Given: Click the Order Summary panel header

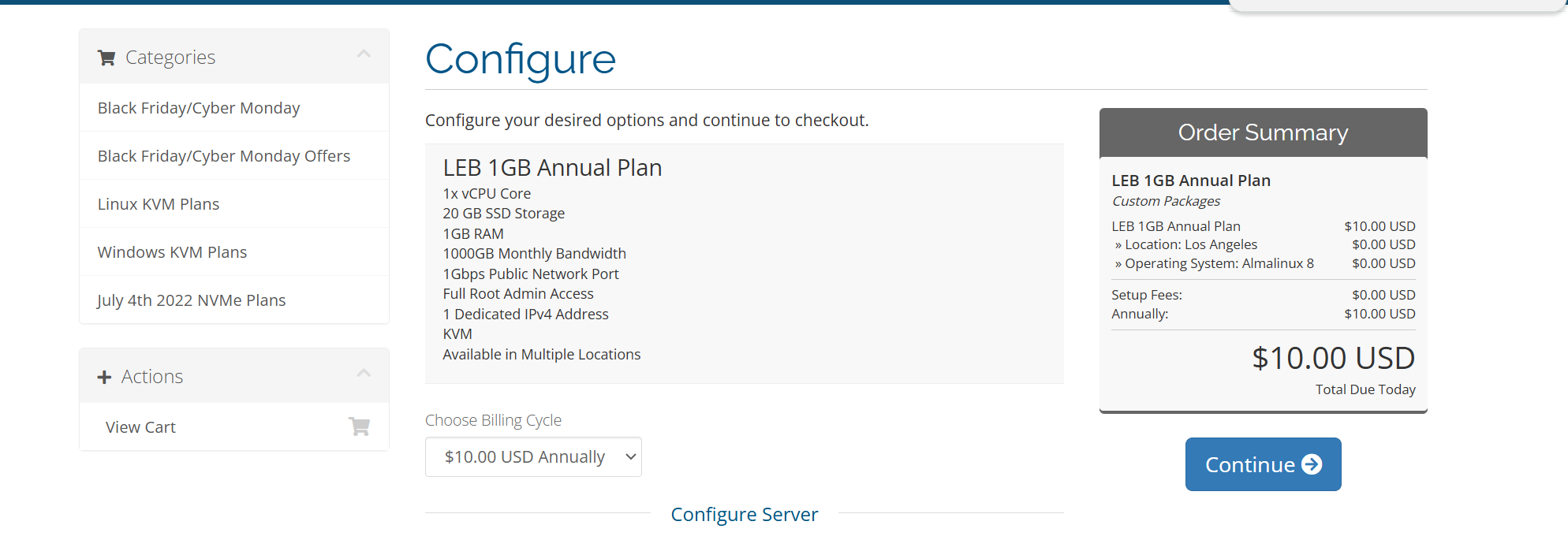Looking at the screenshot, I should (1263, 132).
